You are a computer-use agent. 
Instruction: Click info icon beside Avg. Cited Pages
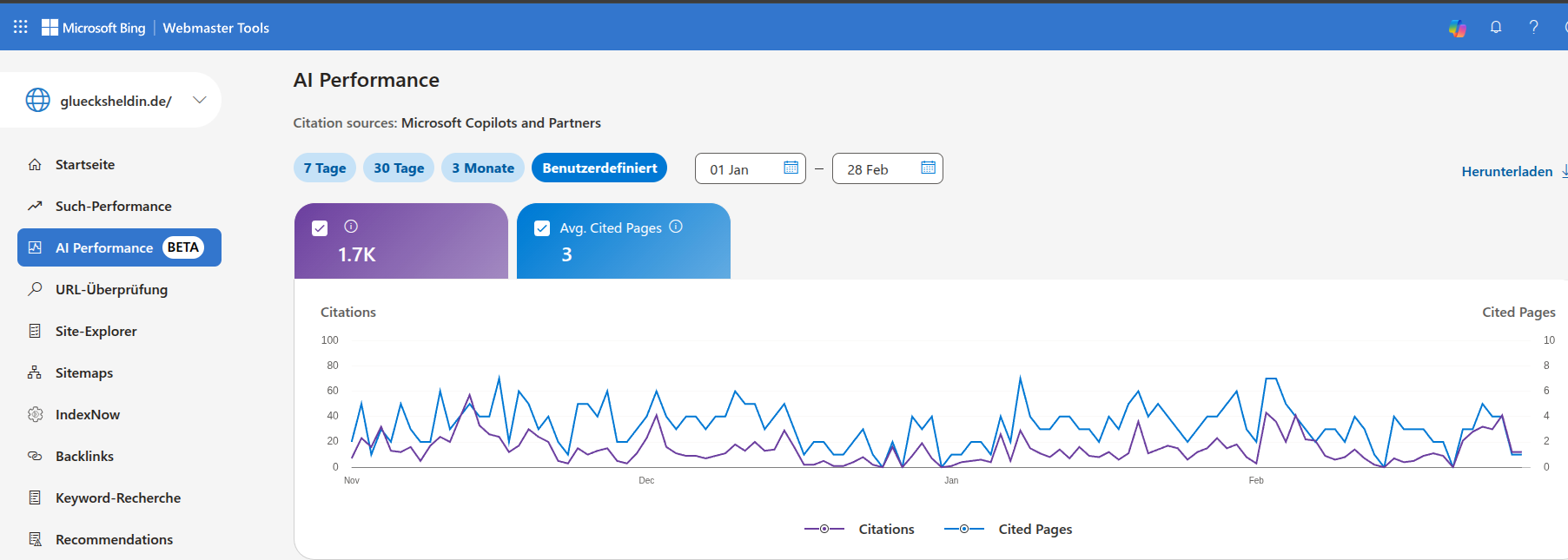(676, 227)
